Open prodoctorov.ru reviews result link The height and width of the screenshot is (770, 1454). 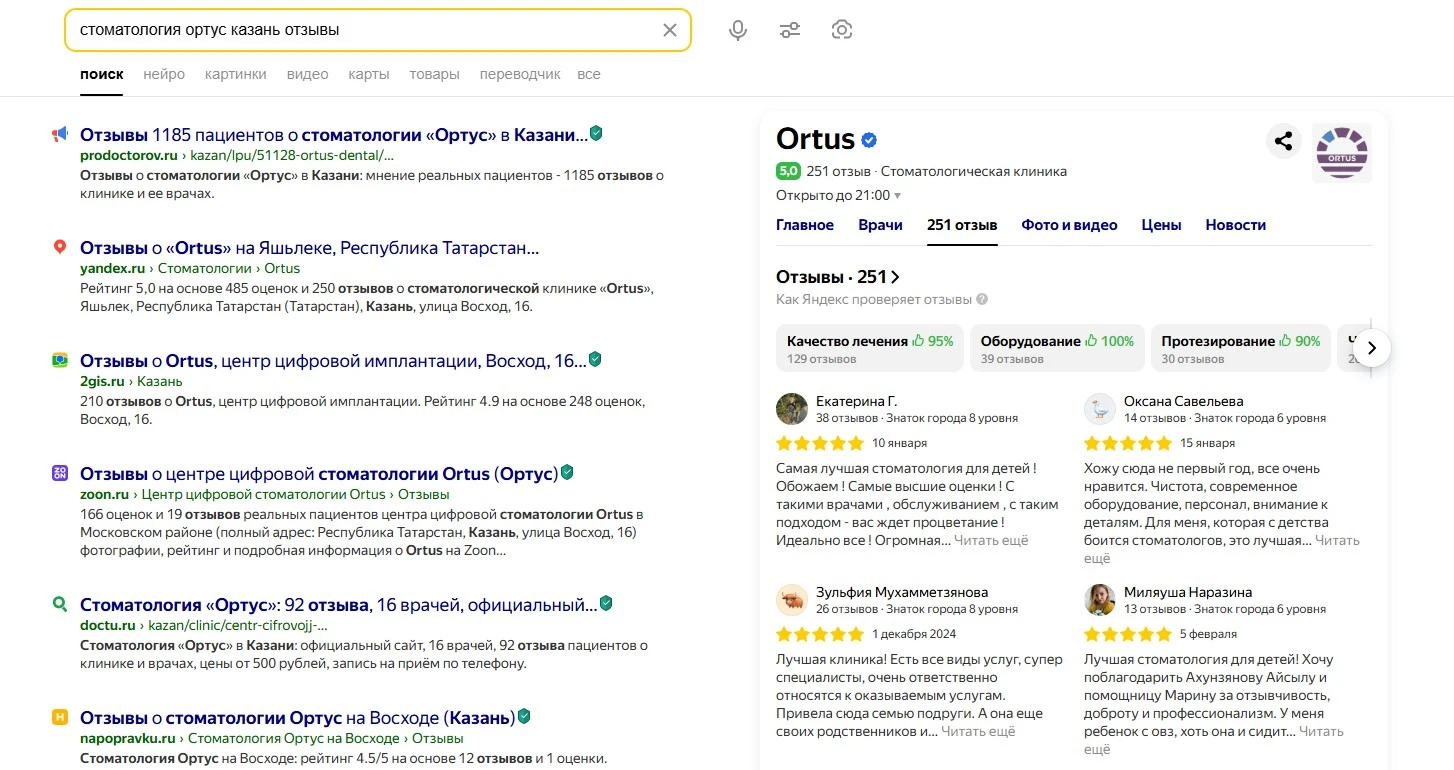(333, 135)
